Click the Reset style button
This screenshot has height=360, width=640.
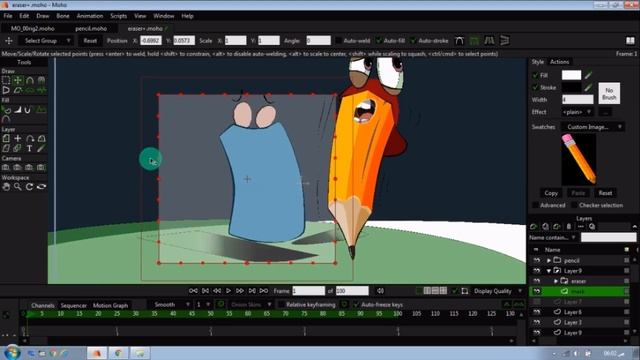coord(605,193)
